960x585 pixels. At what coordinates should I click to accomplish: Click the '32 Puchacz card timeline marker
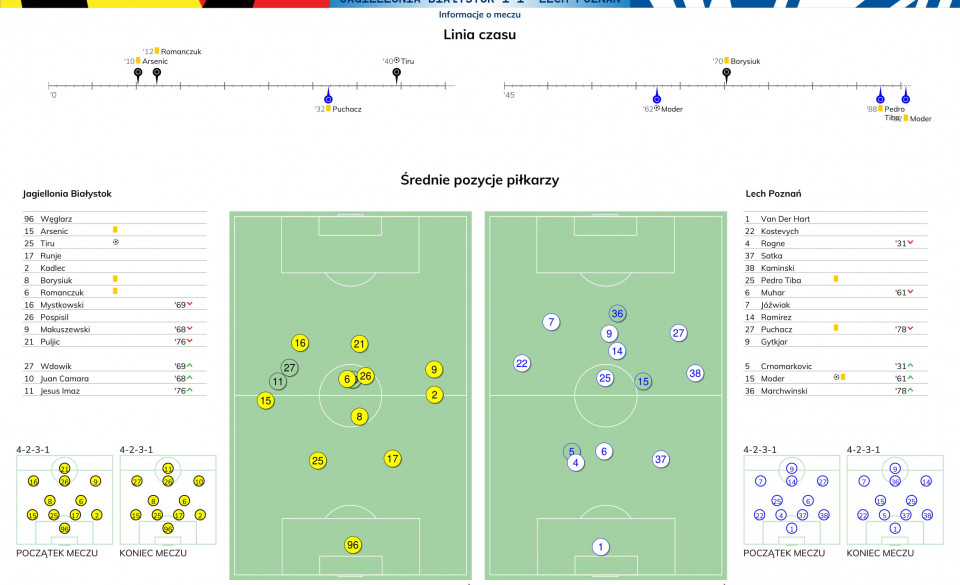[328, 97]
